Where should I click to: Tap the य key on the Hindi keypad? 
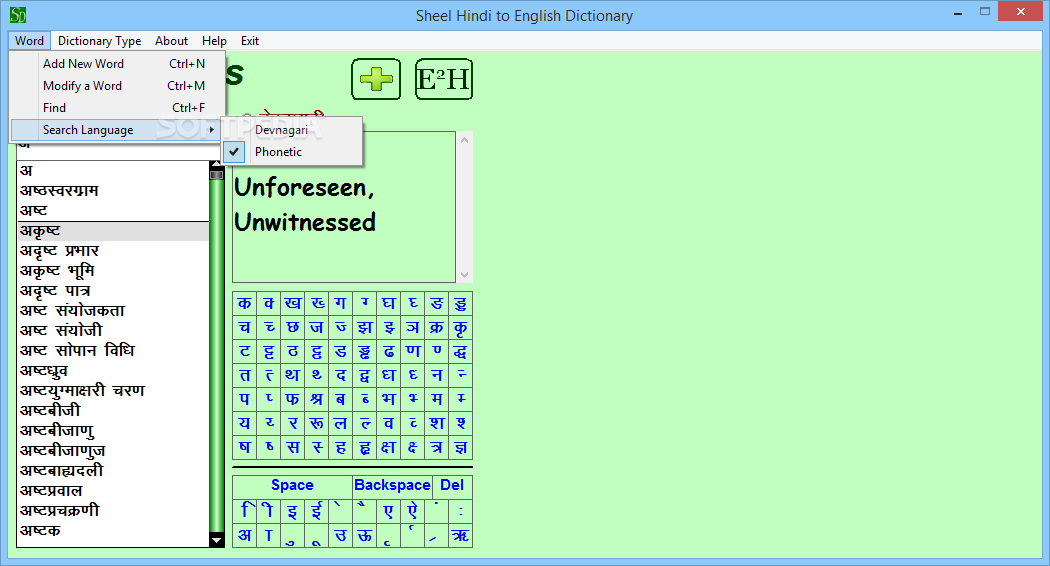pos(244,424)
